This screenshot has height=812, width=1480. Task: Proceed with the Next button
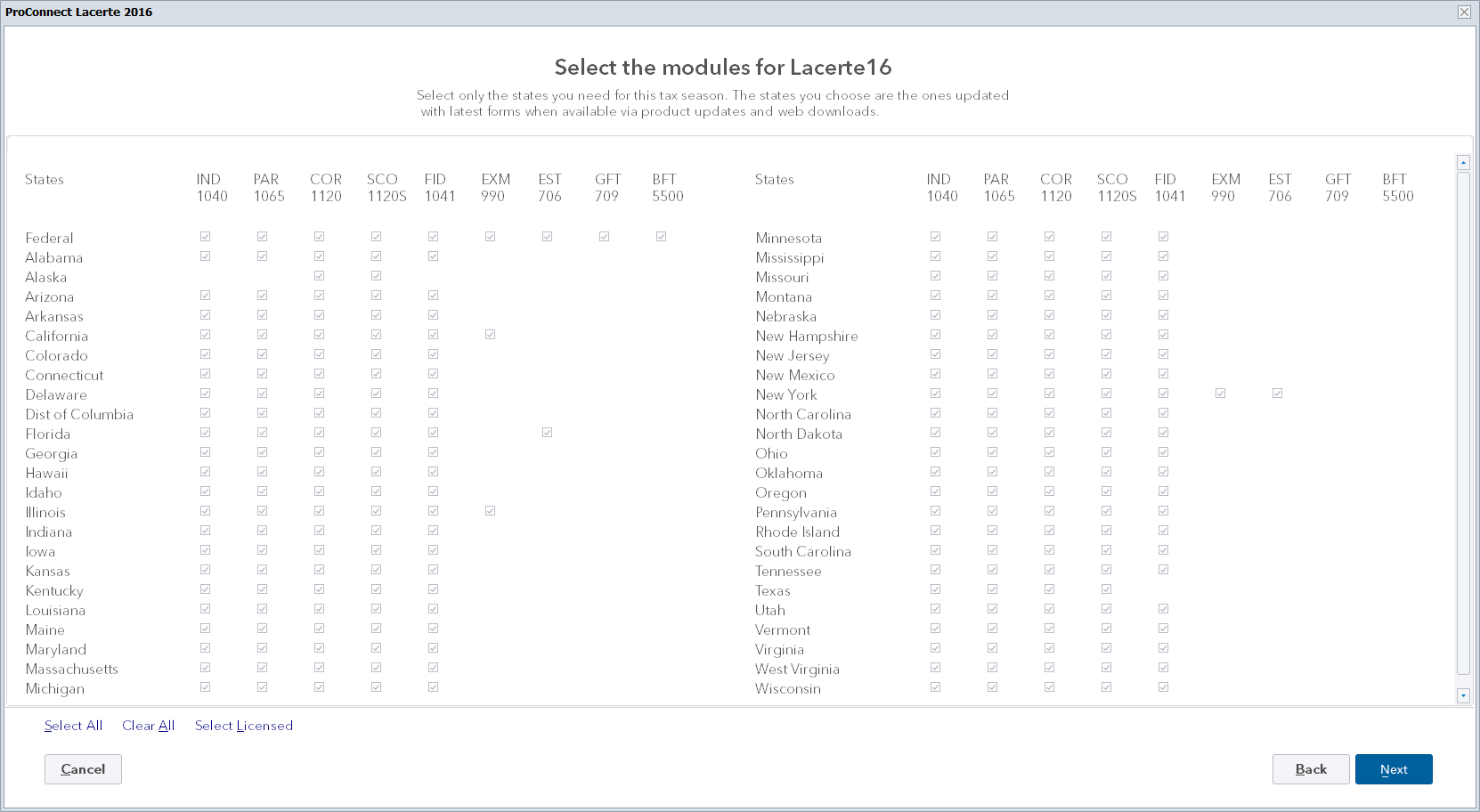click(1394, 769)
